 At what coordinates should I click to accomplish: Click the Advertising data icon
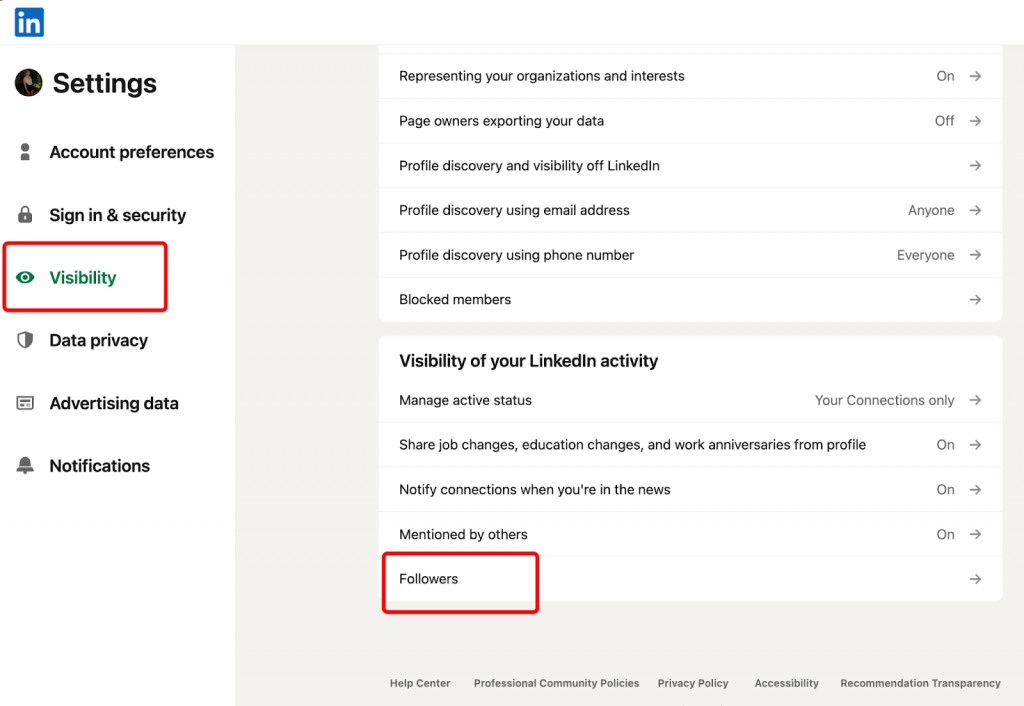[x=26, y=403]
